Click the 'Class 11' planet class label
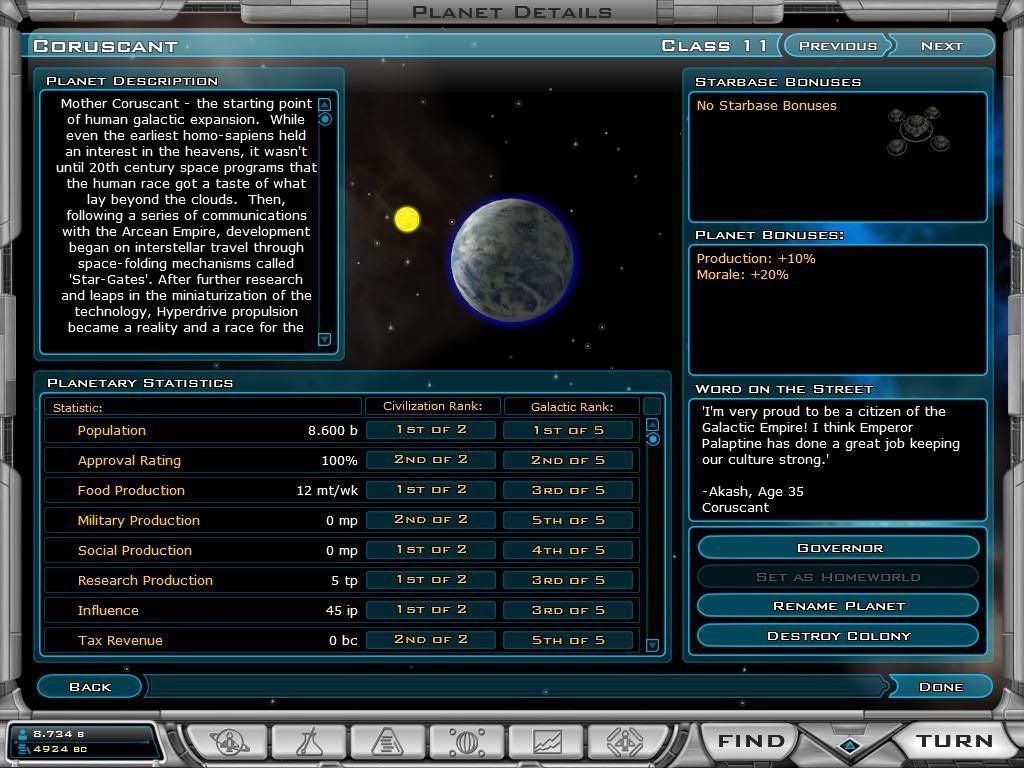The width and height of the screenshot is (1024, 768). click(714, 46)
